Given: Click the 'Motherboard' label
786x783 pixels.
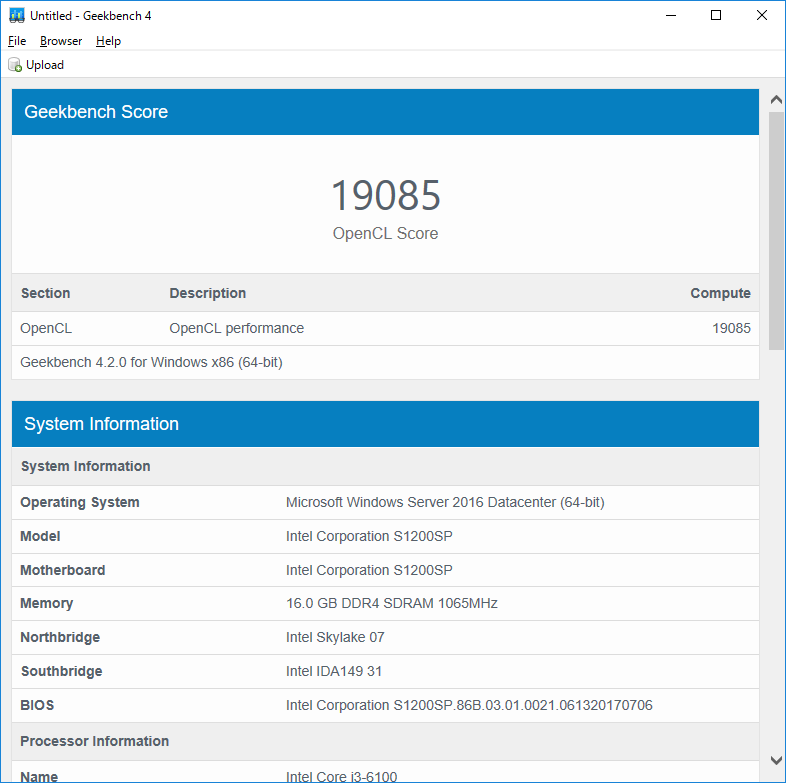Looking at the screenshot, I should [x=63, y=570].
